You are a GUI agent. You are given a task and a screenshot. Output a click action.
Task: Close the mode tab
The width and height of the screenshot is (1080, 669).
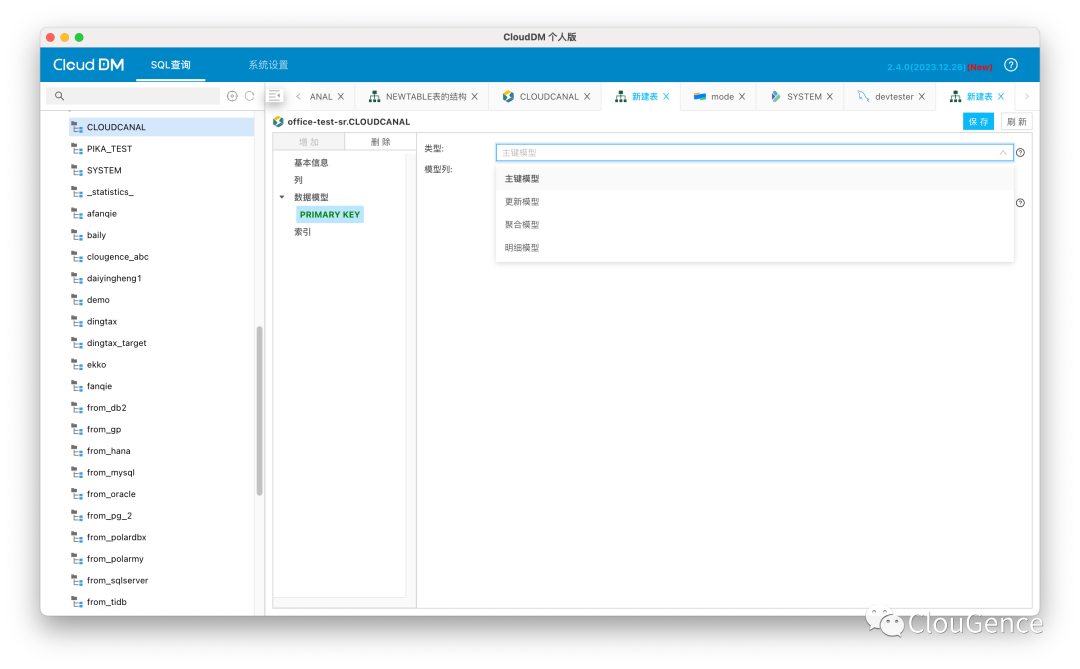(x=742, y=96)
